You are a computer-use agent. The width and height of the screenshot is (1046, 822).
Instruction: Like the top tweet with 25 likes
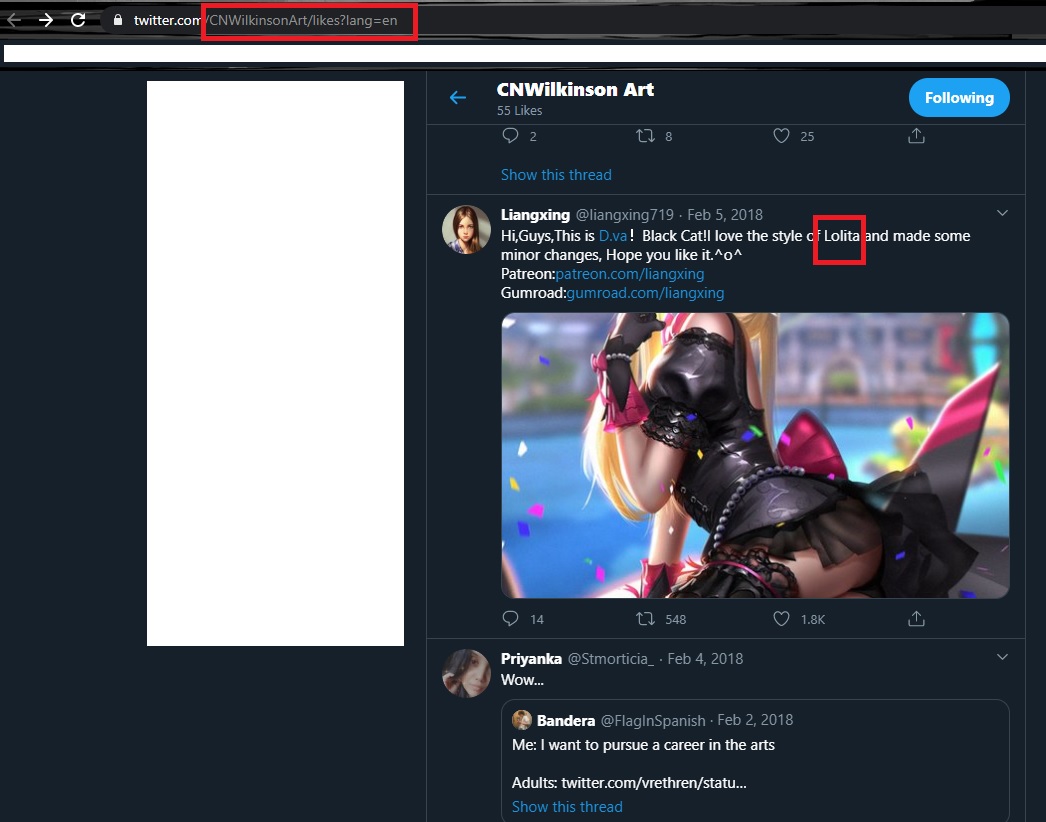point(781,136)
